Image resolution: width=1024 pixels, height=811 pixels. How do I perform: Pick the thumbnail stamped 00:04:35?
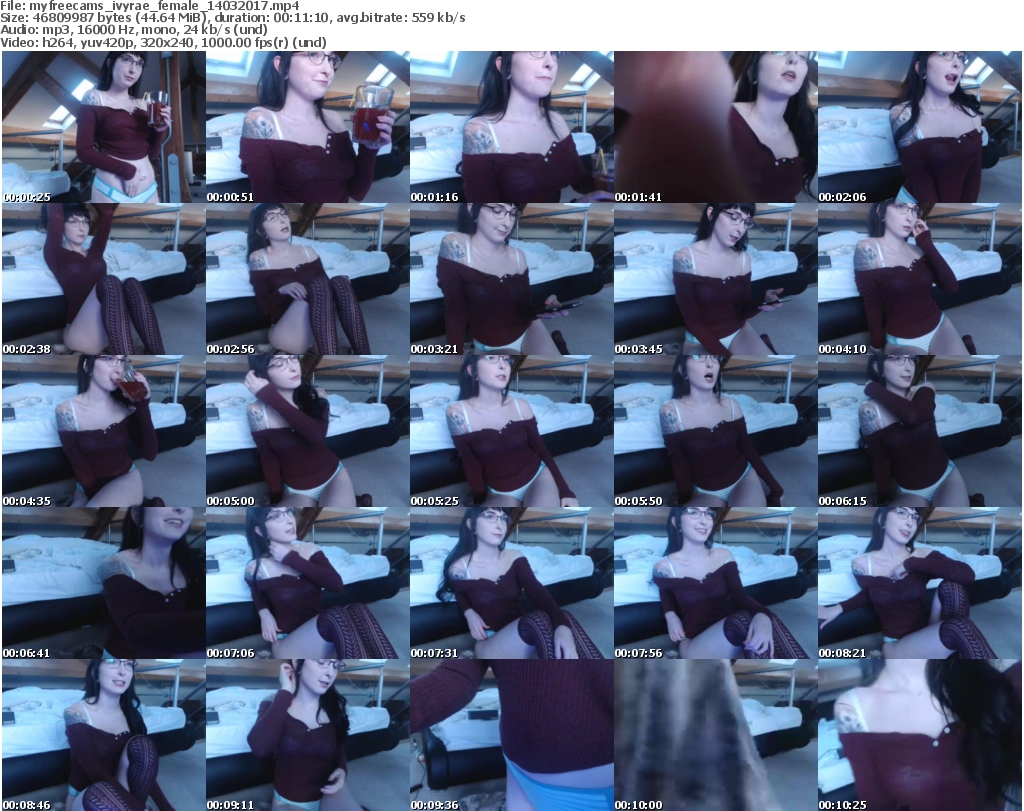coord(104,431)
